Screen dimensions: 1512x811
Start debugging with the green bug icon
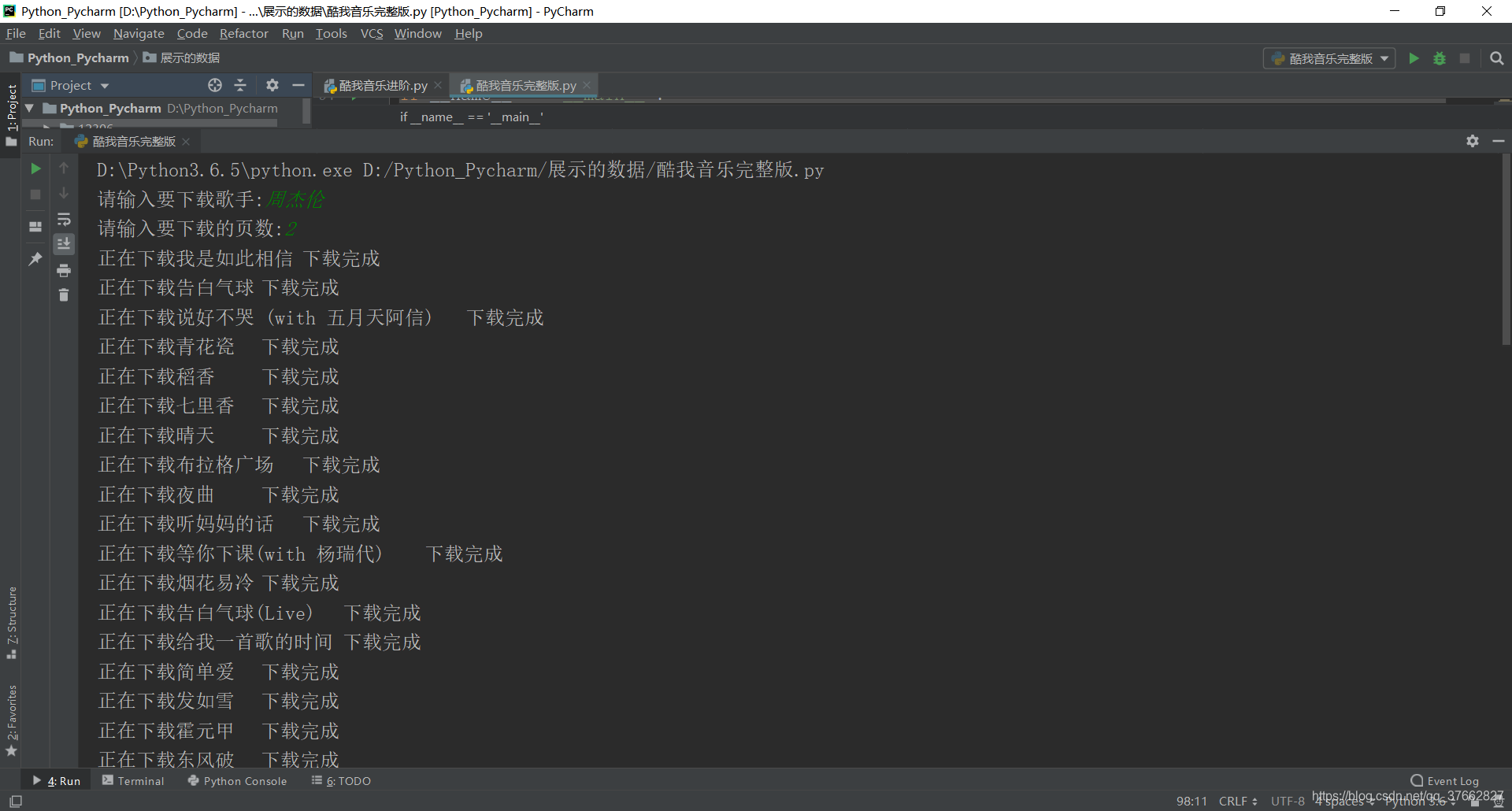point(1440,58)
